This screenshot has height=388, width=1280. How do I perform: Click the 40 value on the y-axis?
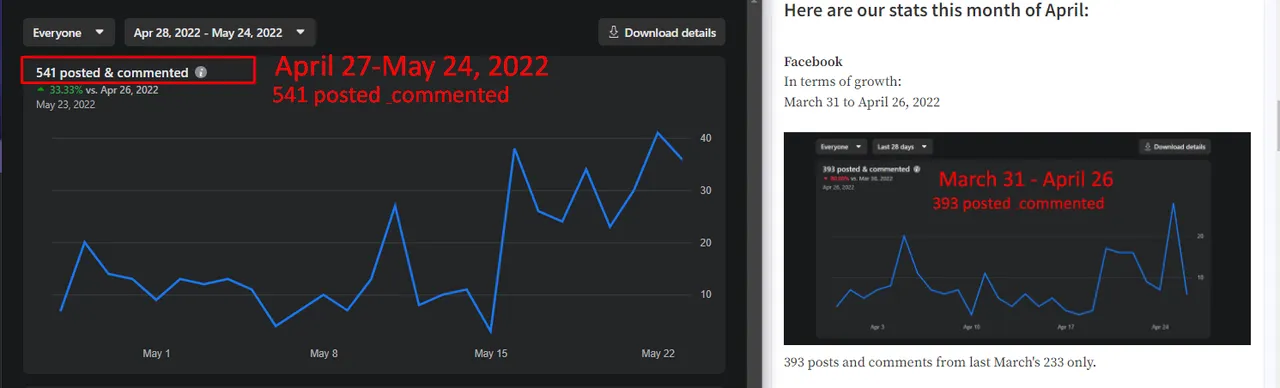coord(705,138)
